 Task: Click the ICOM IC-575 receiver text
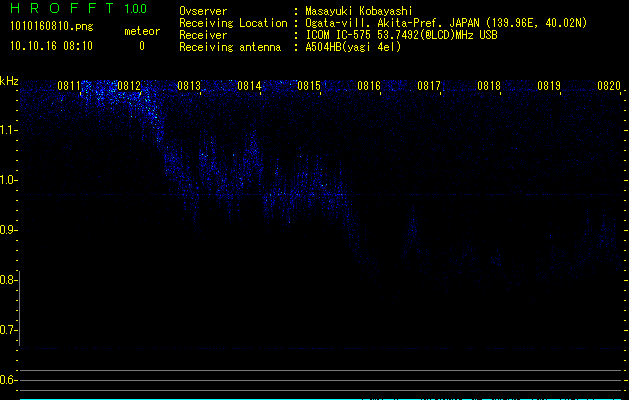coord(401,35)
